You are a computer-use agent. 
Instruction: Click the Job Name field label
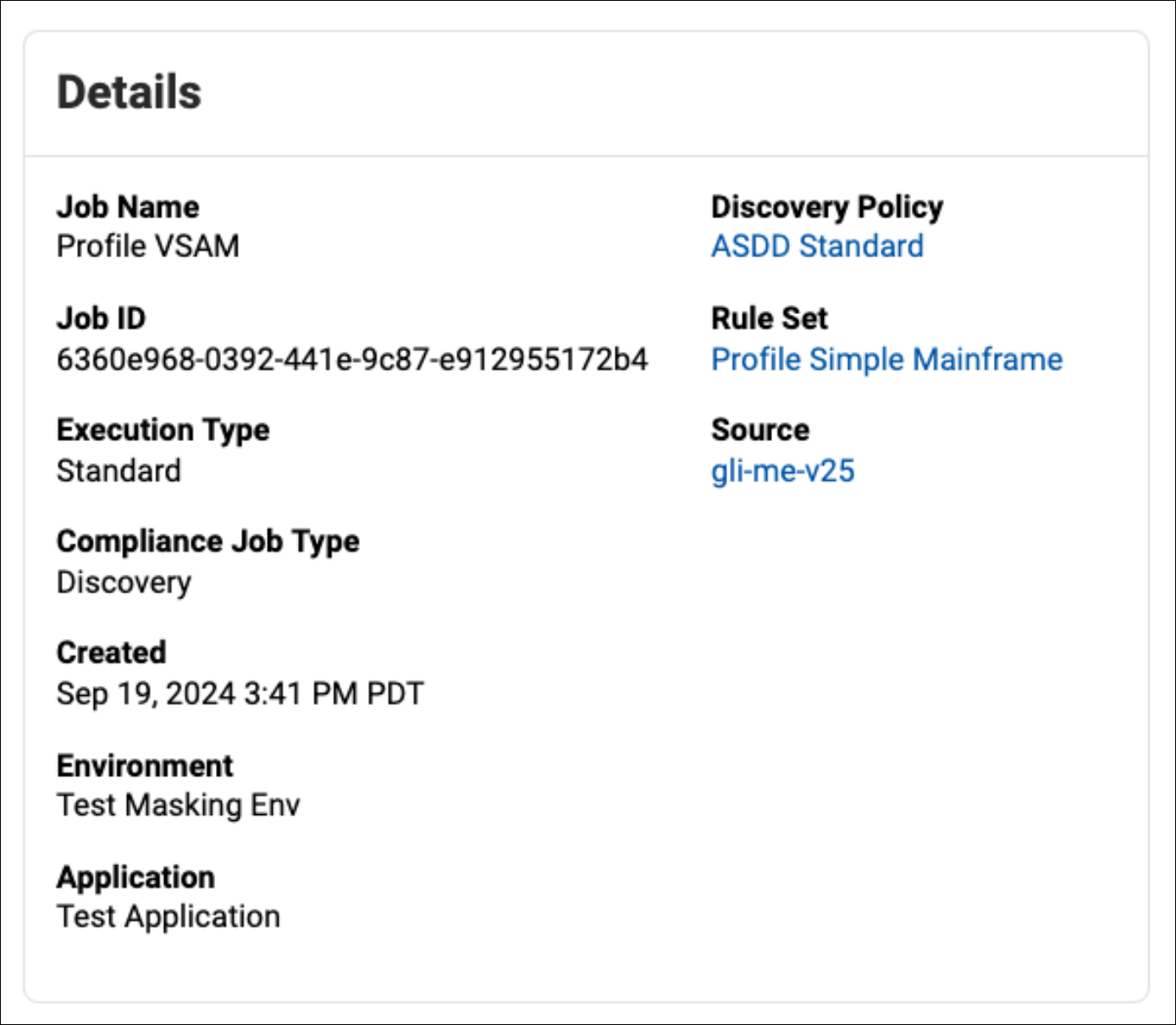(128, 207)
